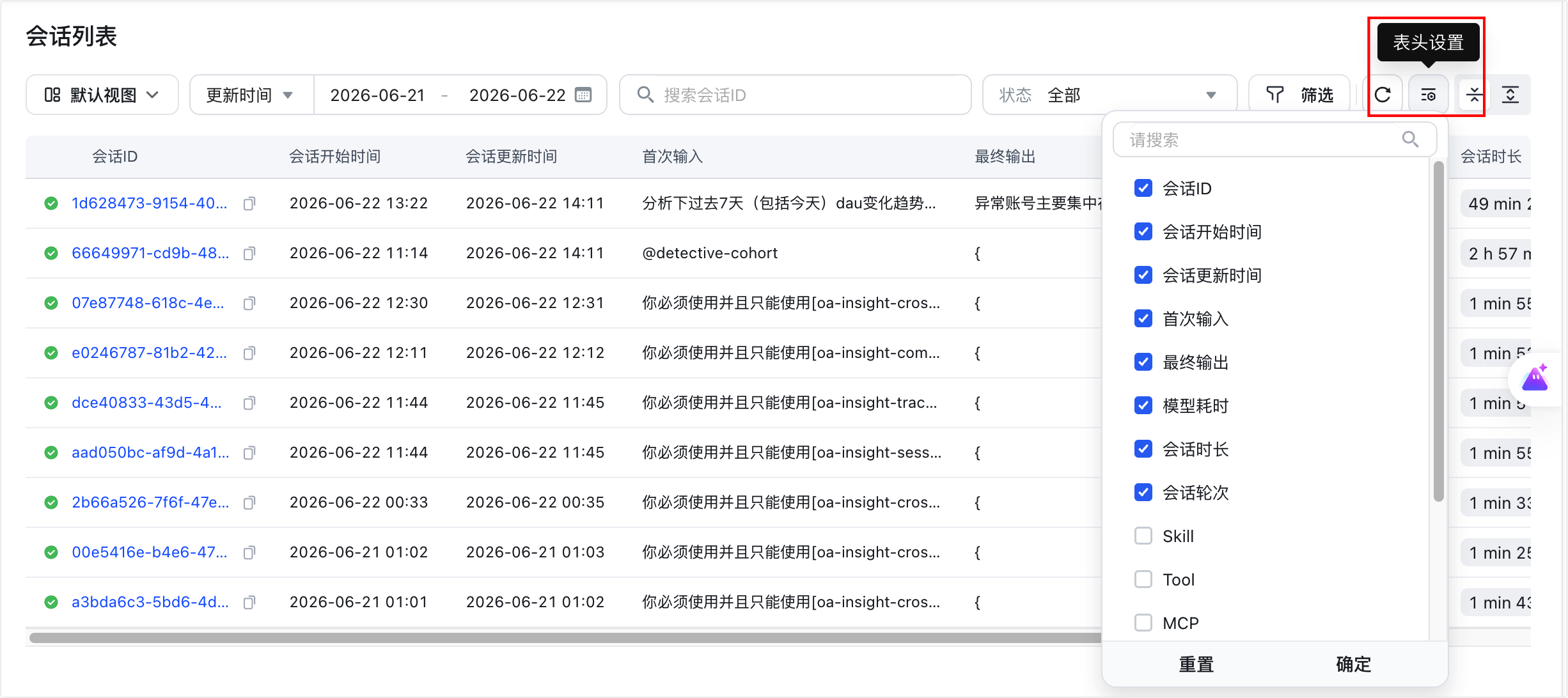The height and width of the screenshot is (698, 1568).
Task: Click 重置 in column settings panel
Action: click(1196, 665)
